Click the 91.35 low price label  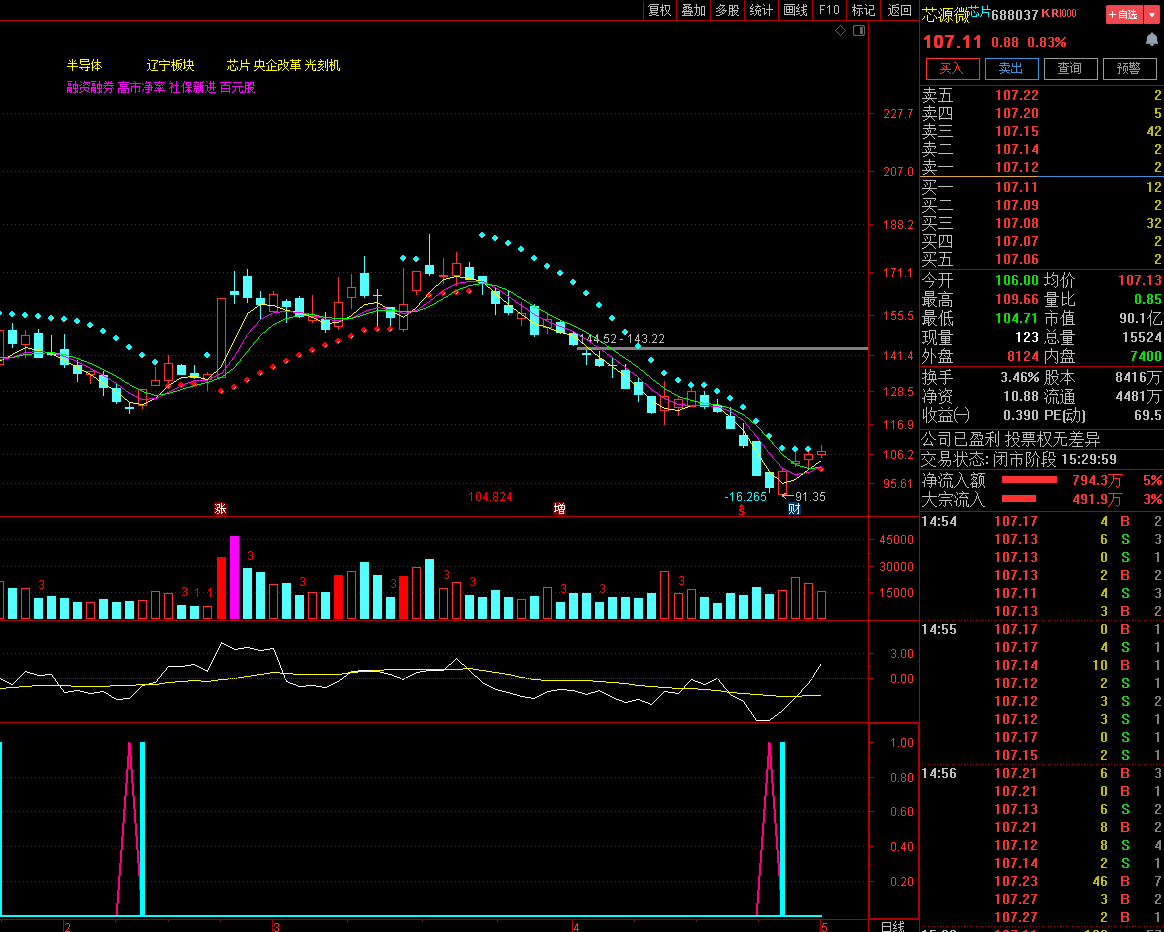click(x=810, y=497)
